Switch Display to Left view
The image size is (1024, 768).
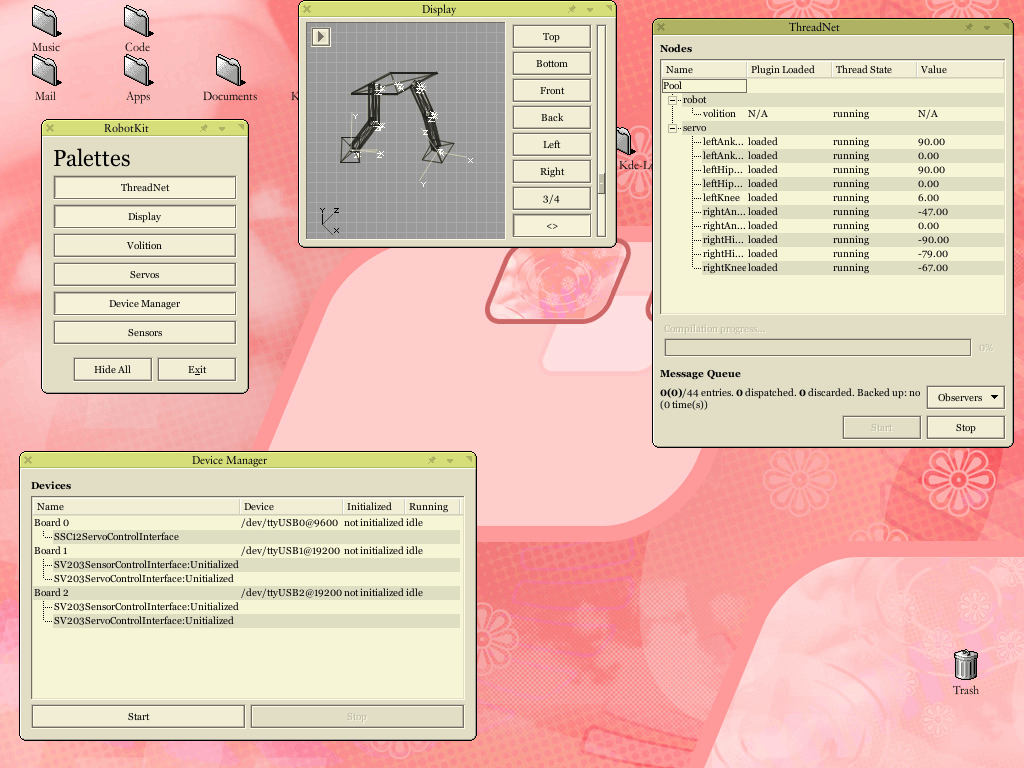pyautogui.click(x=552, y=144)
